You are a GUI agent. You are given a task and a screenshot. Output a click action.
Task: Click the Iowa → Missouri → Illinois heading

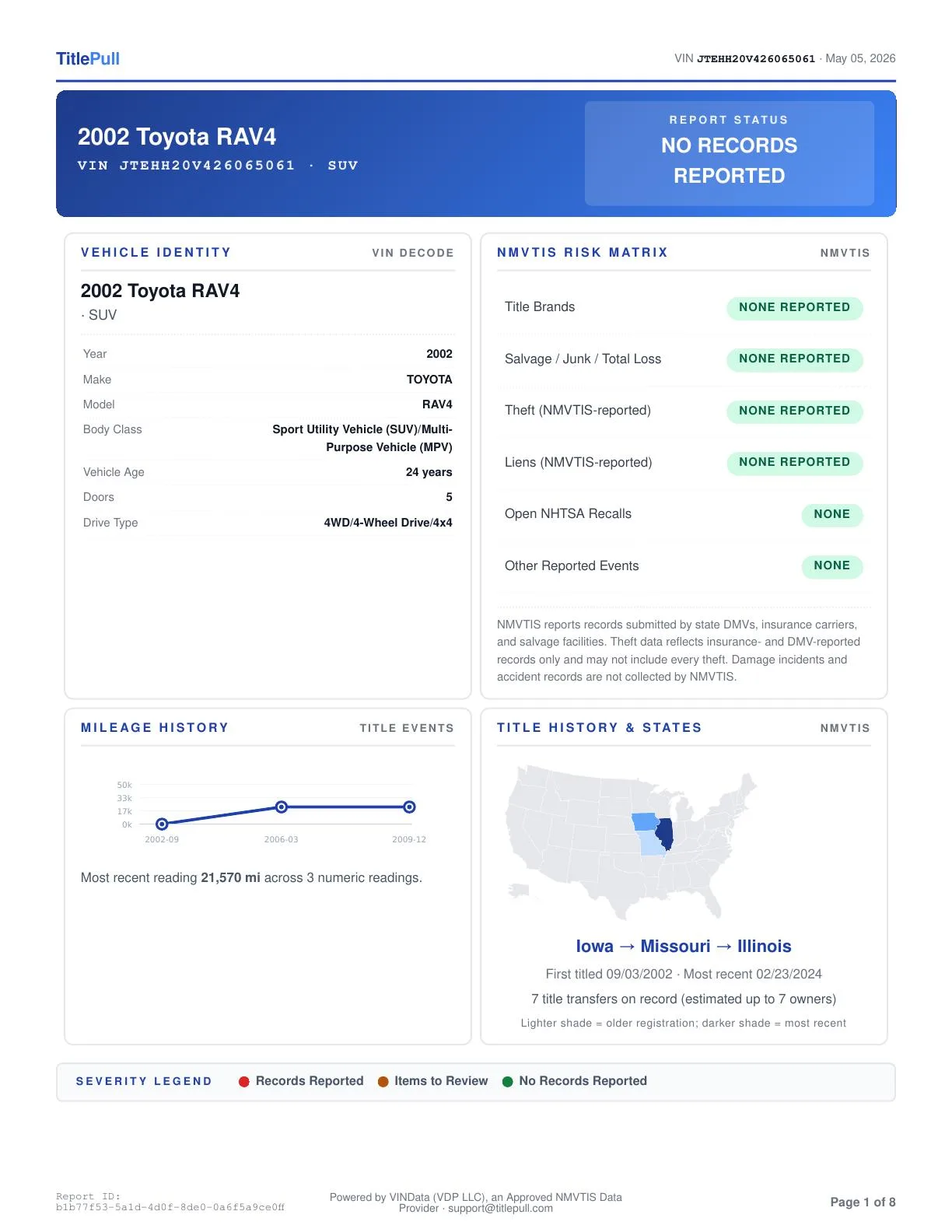point(684,947)
